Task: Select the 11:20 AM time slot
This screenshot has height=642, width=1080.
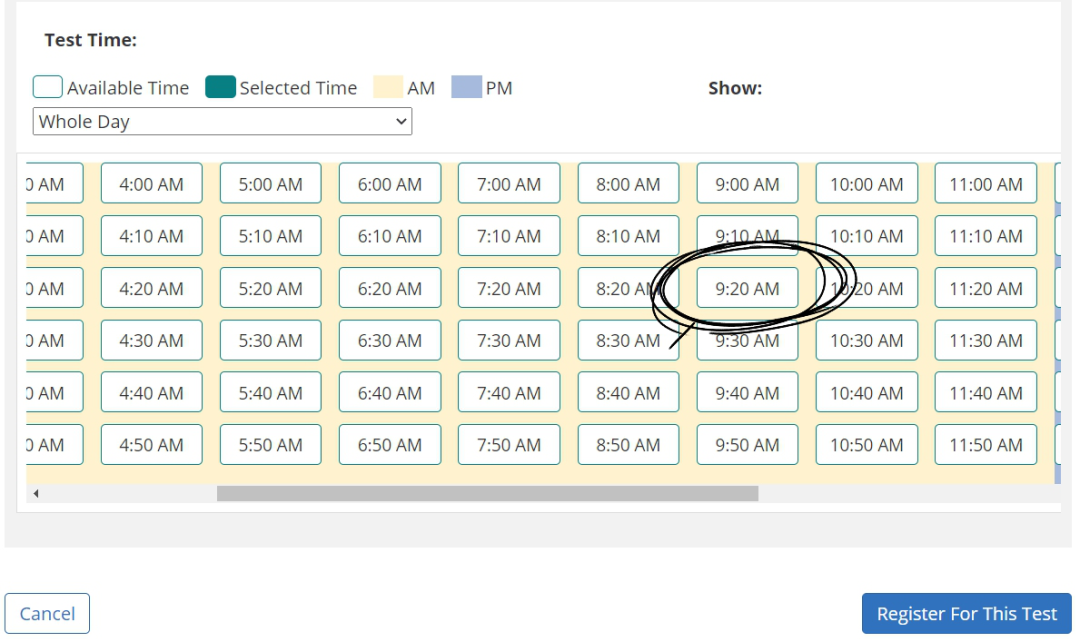Action: point(985,288)
